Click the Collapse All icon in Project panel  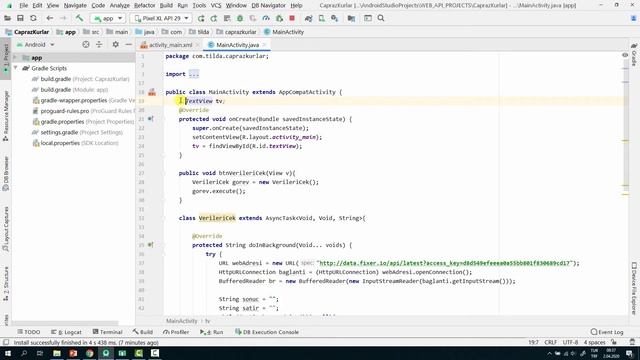[99, 44]
